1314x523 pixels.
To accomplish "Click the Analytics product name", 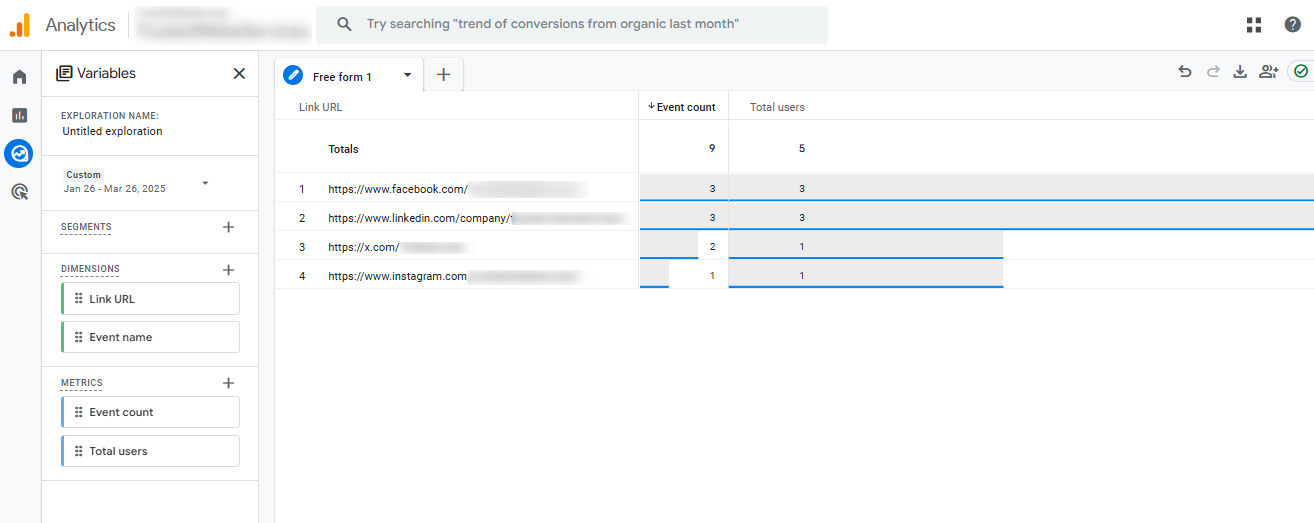I will (x=80, y=25).
